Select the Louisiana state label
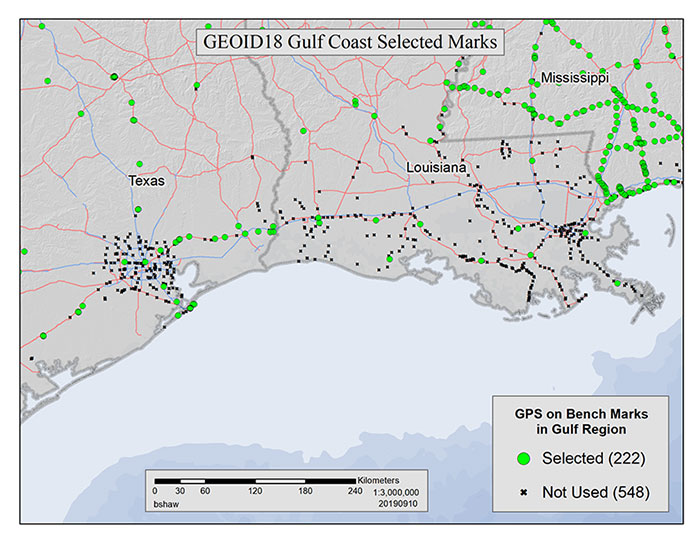 coord(437,168)
